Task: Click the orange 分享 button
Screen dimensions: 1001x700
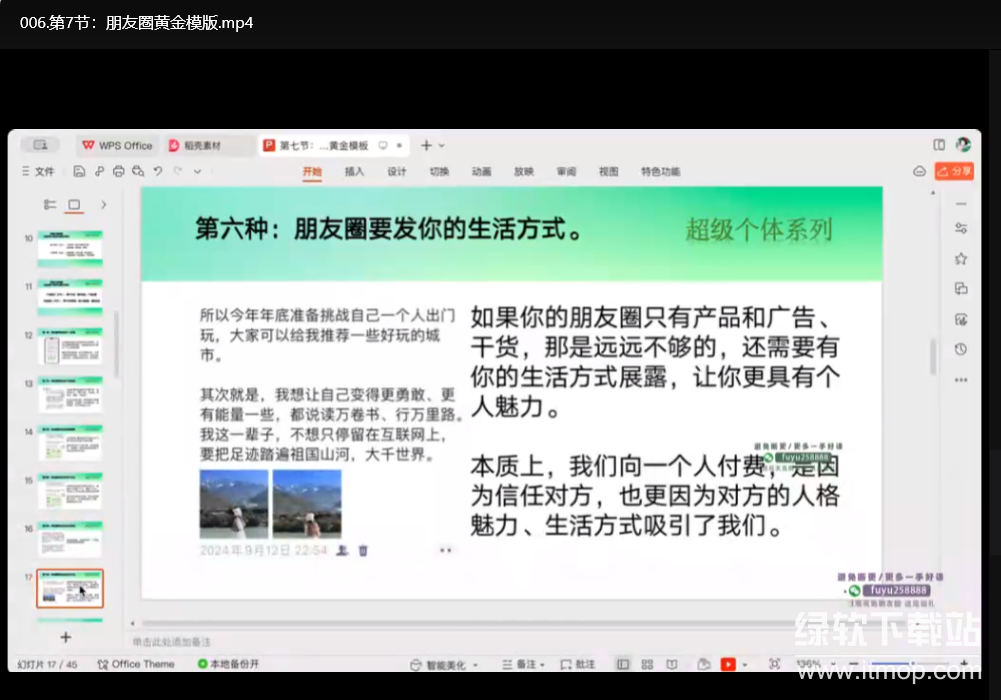Action: coord(954,171)
